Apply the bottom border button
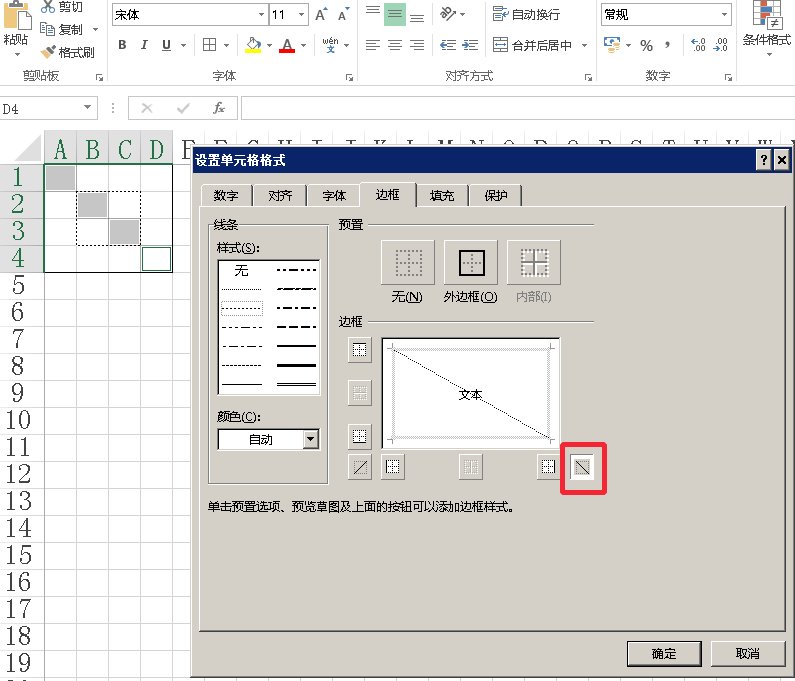Image resolution: width=795 pixels, height=681 pixels. point(359,436)
